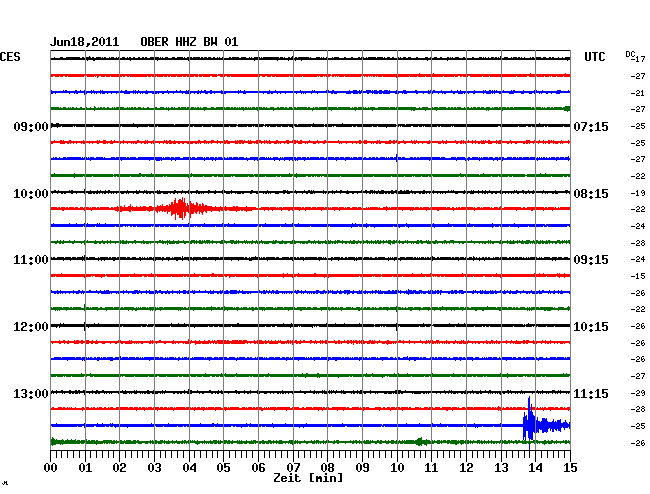Viewport: 650px width, 494px height.
Task: Click the black trace of the 12:00 row
Action: pos(310,326)
